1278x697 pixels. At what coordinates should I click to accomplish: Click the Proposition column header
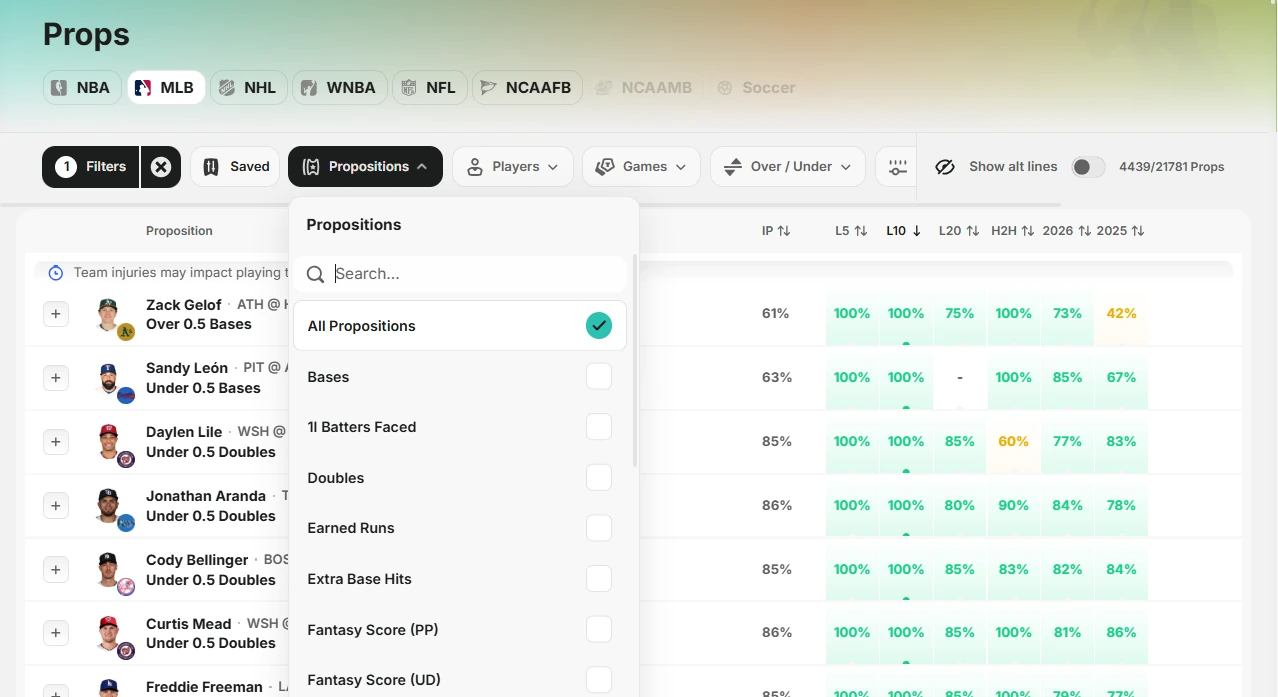179,231
